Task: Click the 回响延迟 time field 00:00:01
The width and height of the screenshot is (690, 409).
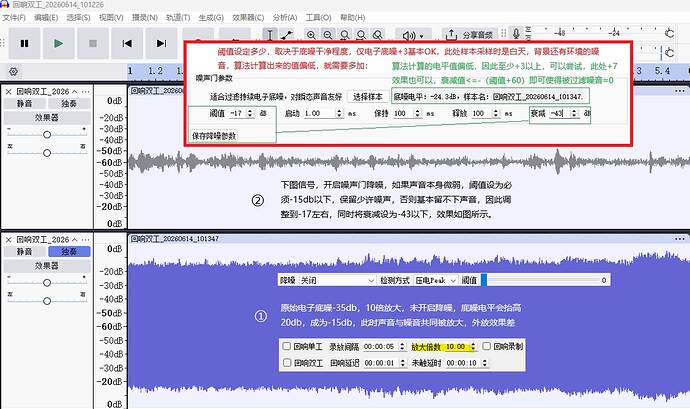Action: coord(384,363)
